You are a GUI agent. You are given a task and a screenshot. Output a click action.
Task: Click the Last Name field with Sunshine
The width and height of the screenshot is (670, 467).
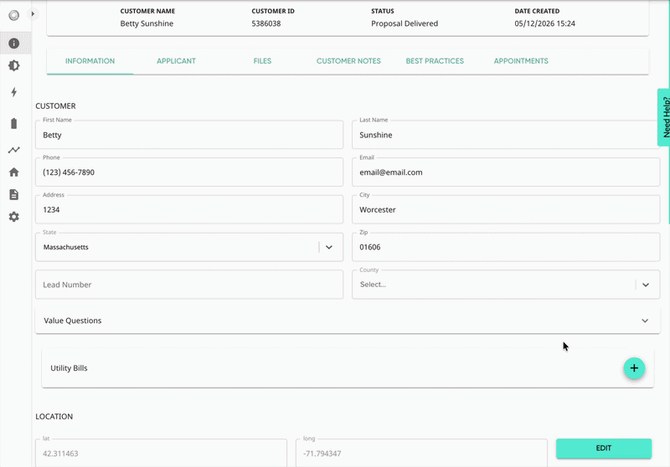pyautogui.click(x=506, y=135)
